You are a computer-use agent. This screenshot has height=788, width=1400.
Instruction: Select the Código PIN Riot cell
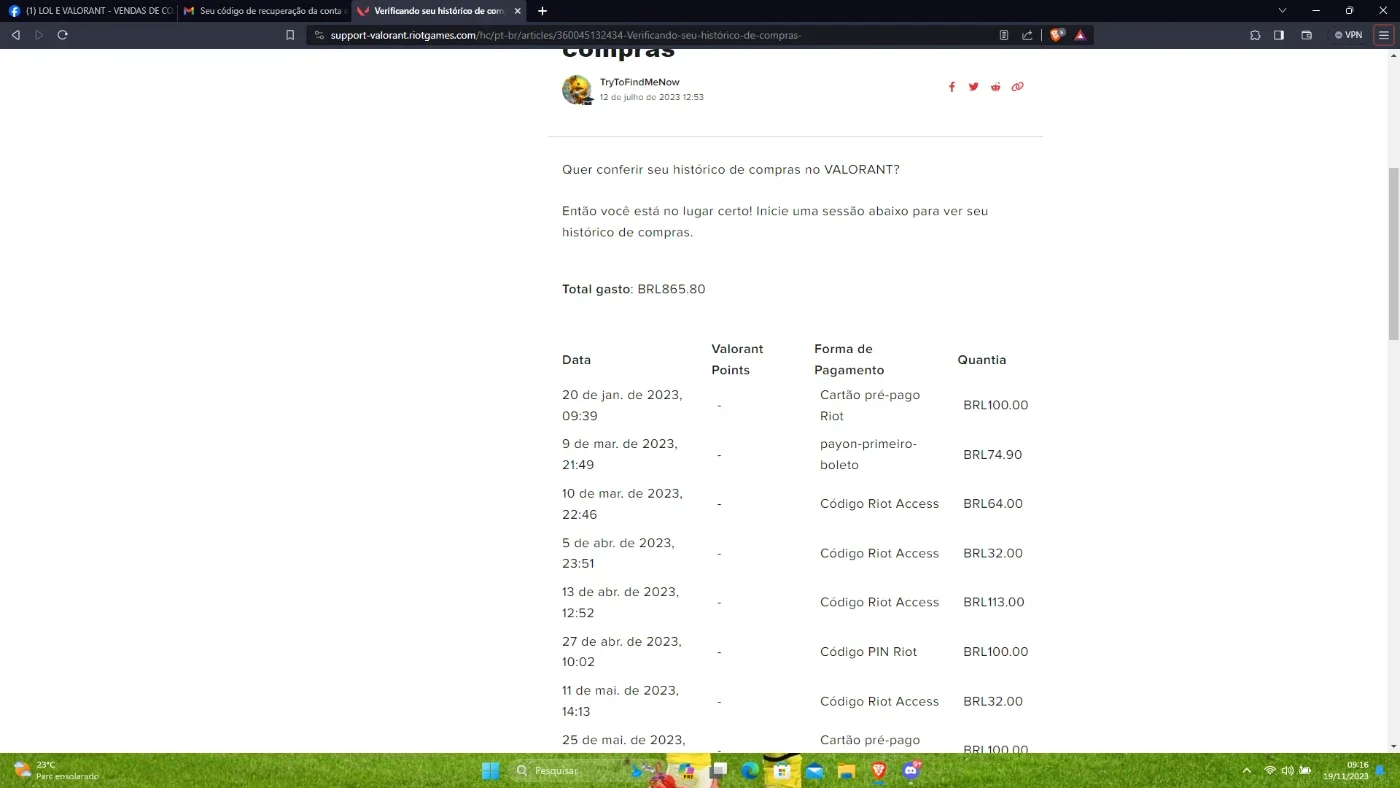(868, 652)
